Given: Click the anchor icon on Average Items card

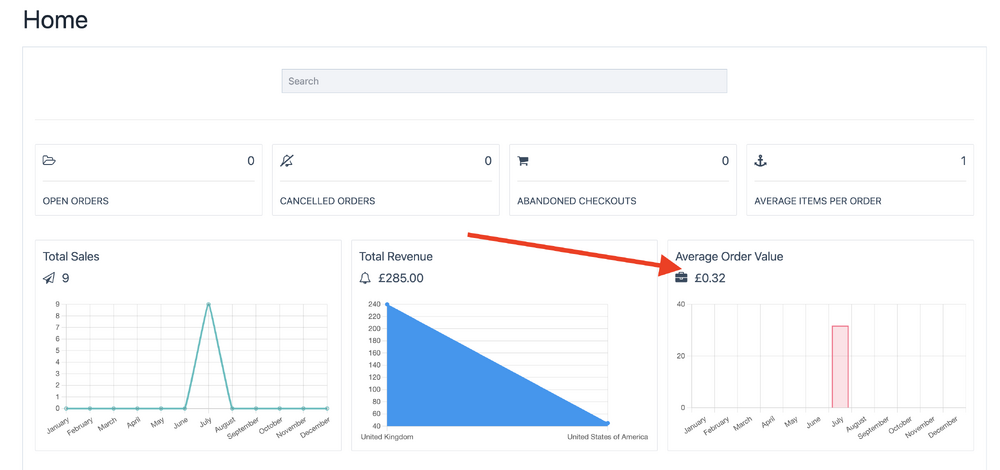Looking at the screenshot, I should (x=760, y=160).
